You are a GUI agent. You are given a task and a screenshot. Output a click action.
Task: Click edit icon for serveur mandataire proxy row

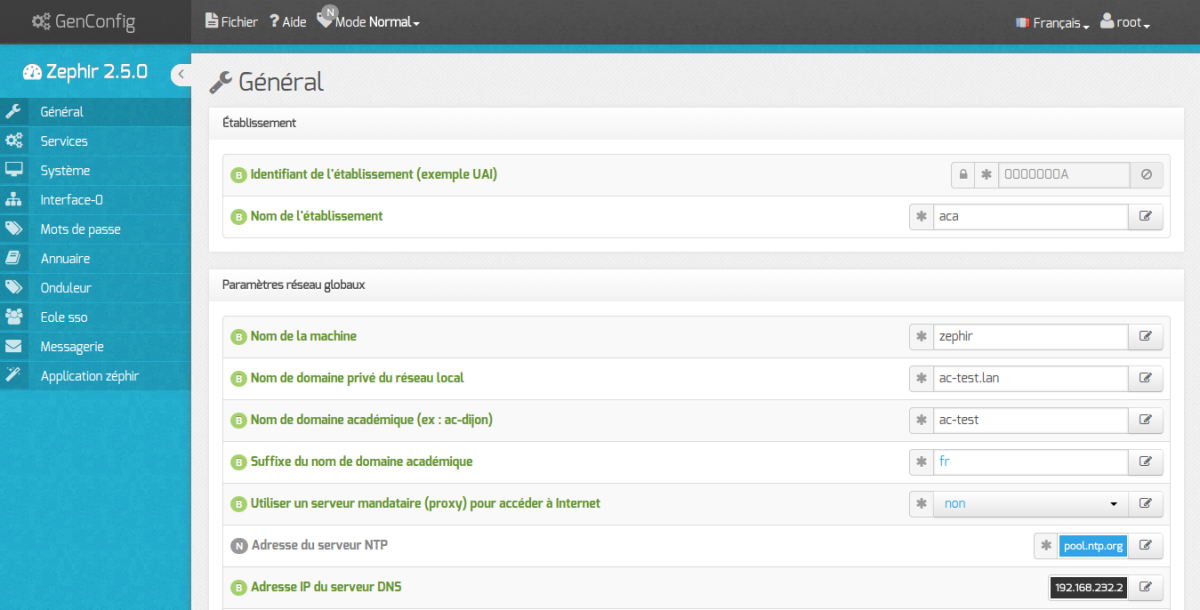1146,504
